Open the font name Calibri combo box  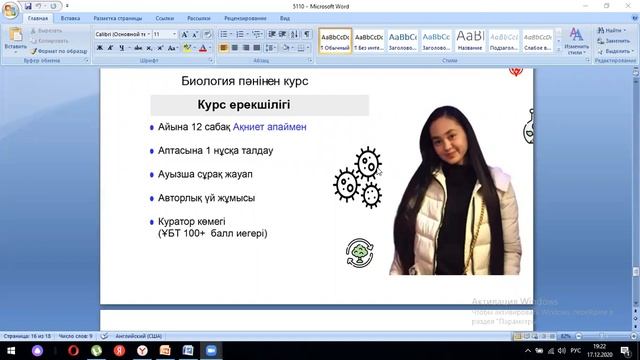[122, 34]
